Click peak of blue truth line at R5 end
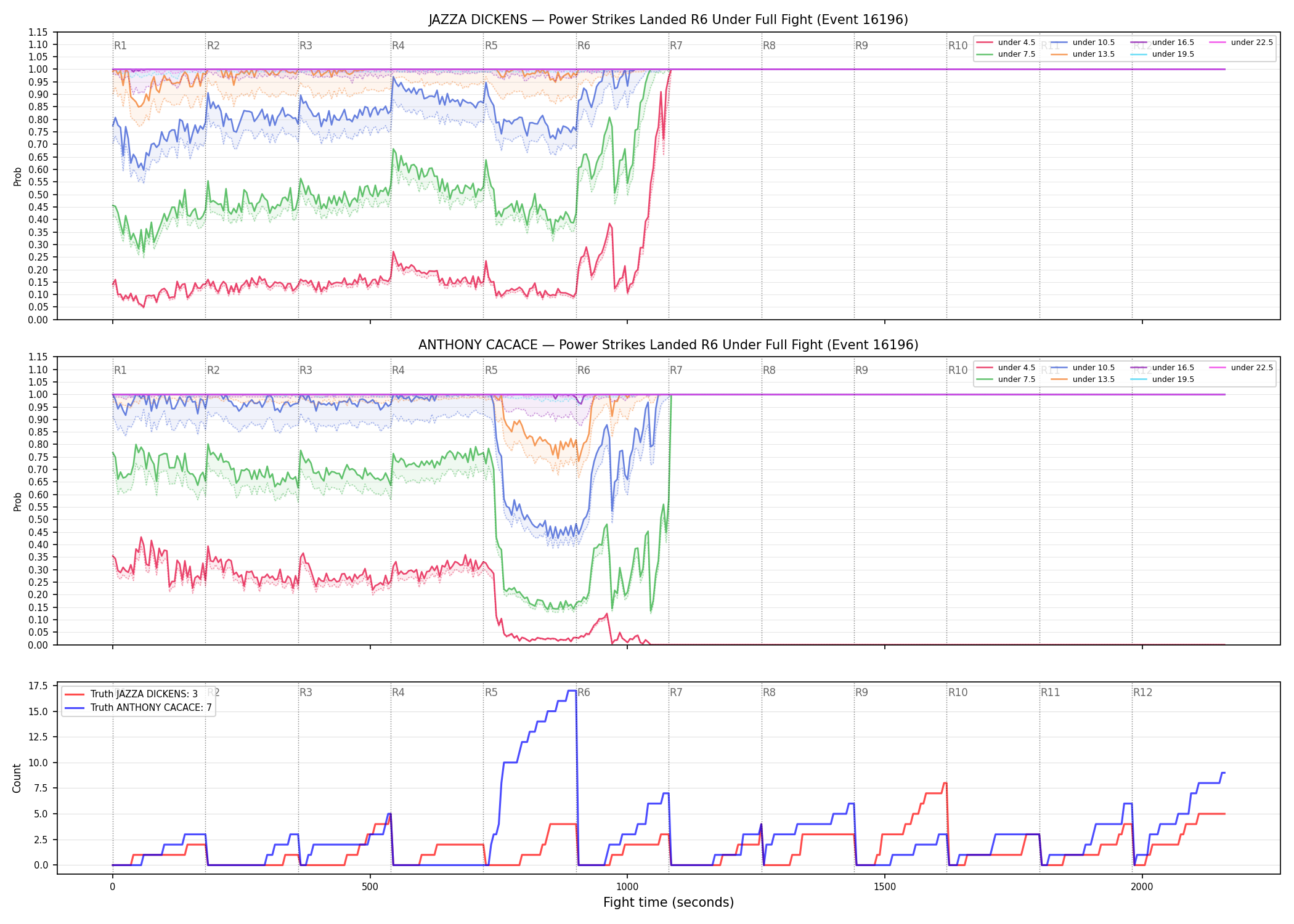 tap(572, 691)
